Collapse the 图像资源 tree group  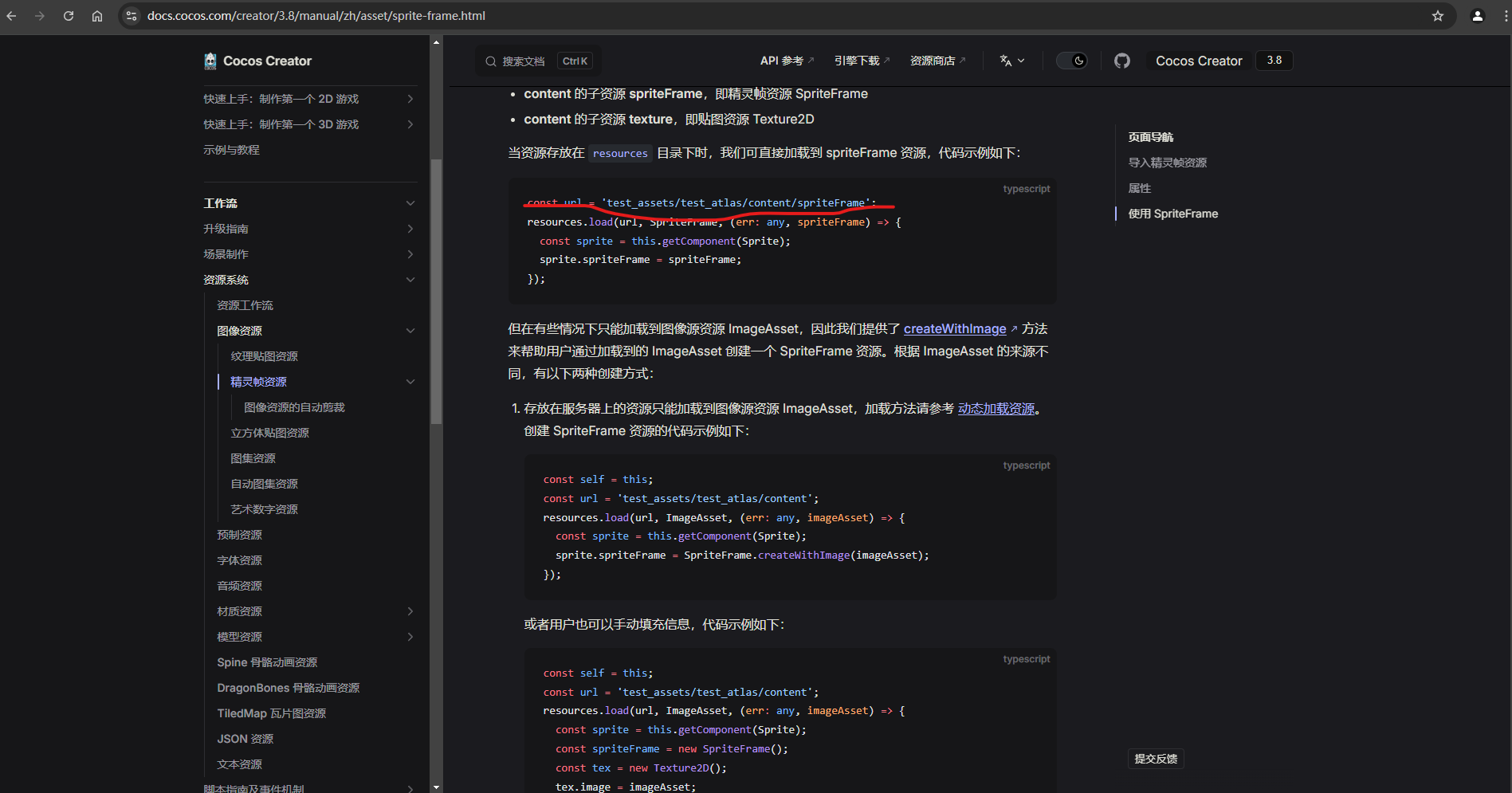coord(410,331)
